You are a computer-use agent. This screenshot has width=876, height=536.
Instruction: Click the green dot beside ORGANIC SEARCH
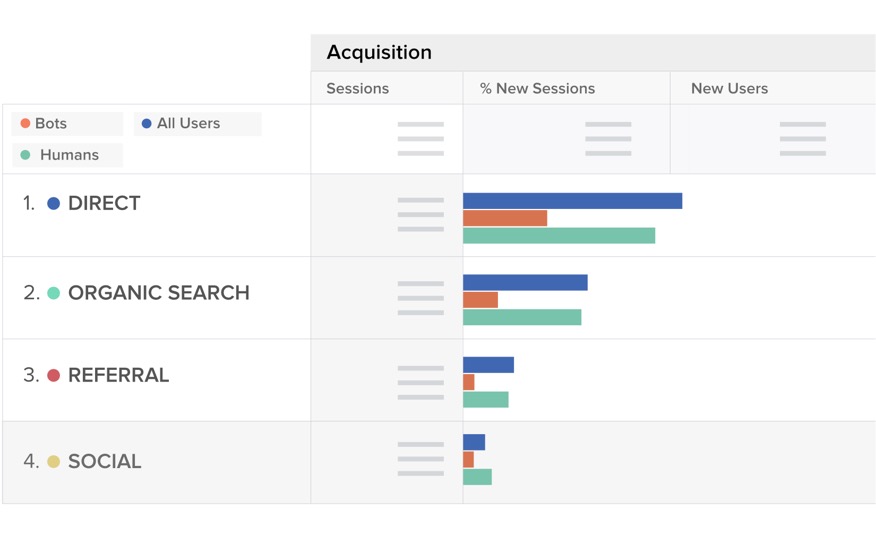pyautogui.click(x=54, y=293)
